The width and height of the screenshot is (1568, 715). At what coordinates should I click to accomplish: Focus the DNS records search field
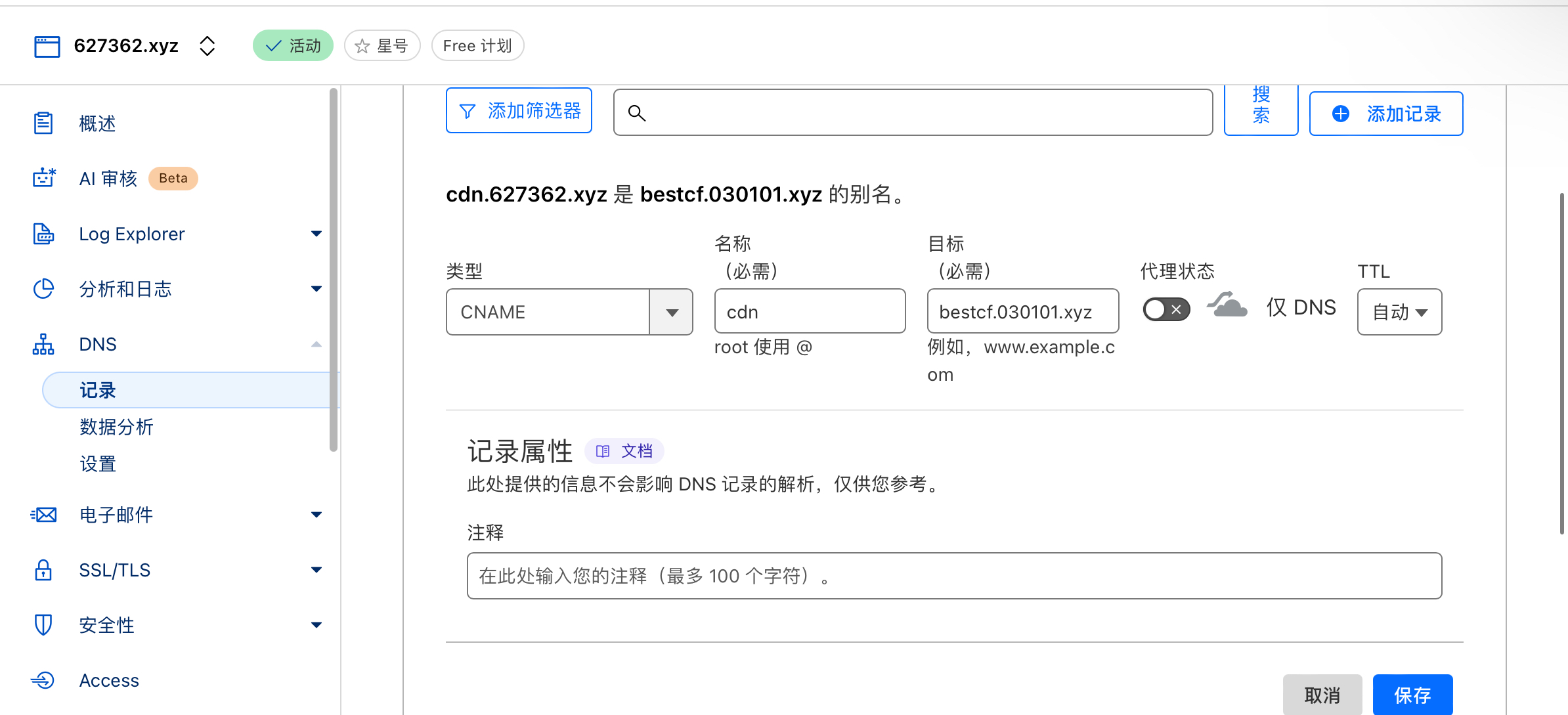coord(913,113)
